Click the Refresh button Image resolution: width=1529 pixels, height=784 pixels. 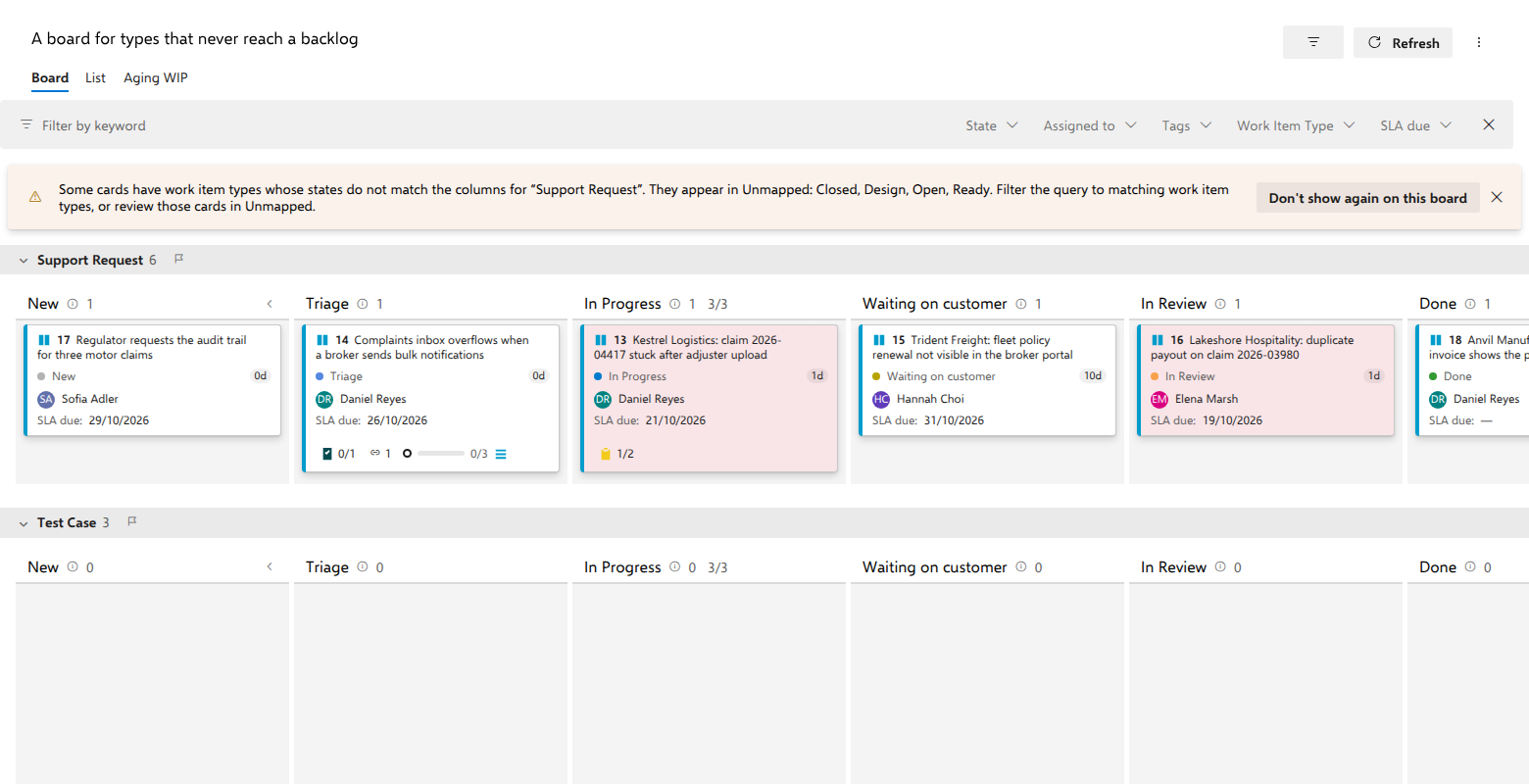click(1403, 42)
